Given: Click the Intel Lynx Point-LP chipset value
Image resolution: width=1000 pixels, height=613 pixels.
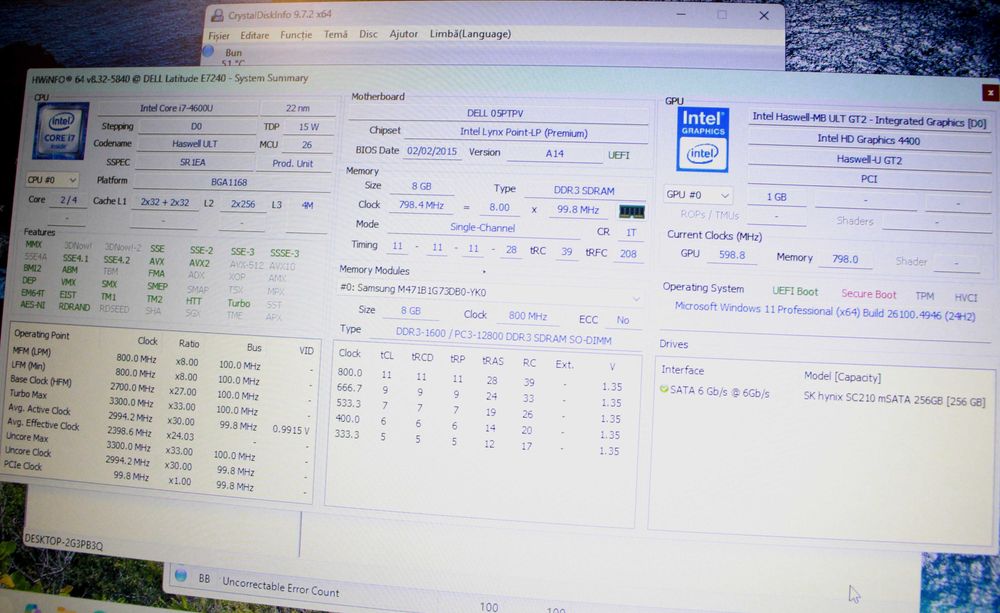Looking at the screenshot, I should (x=524, y=133).
